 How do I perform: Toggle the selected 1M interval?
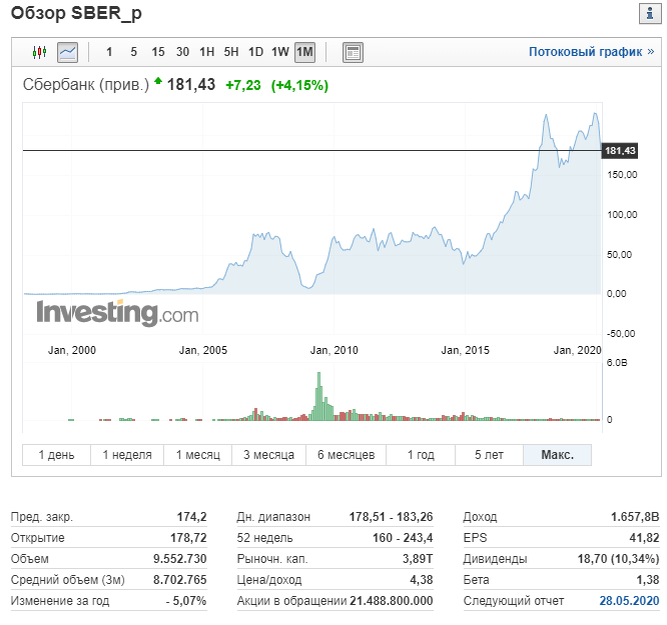(305, 52)
